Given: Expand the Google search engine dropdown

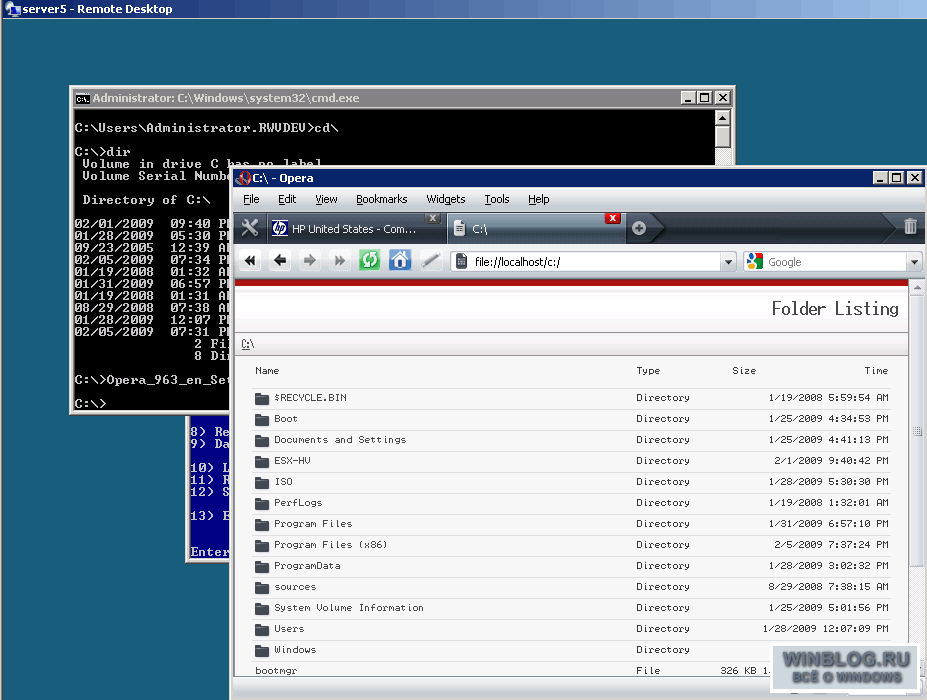Looking at the screenshot, I should [915, 261].
